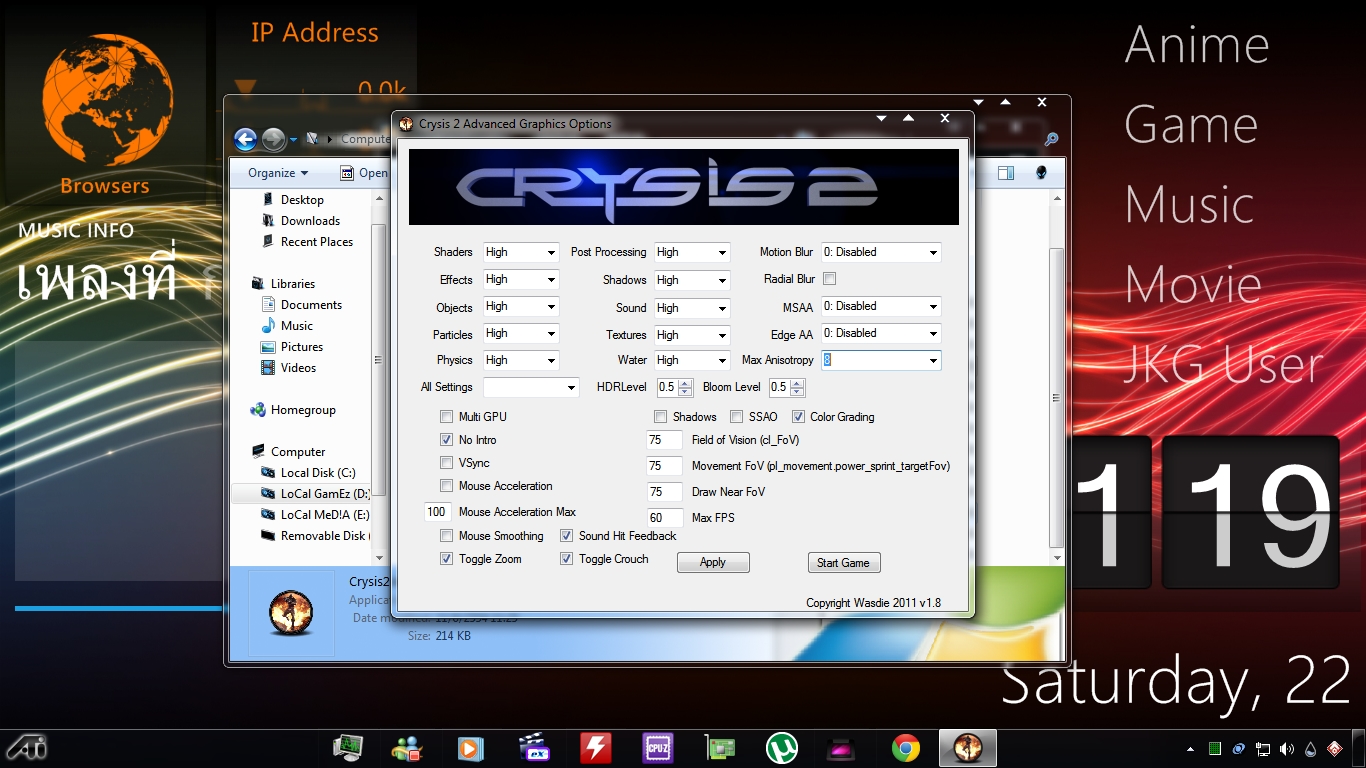Click the Game desktop link
This screenshot has height=768, width=1366.
pyautogui.click(x=1190, y=125)
